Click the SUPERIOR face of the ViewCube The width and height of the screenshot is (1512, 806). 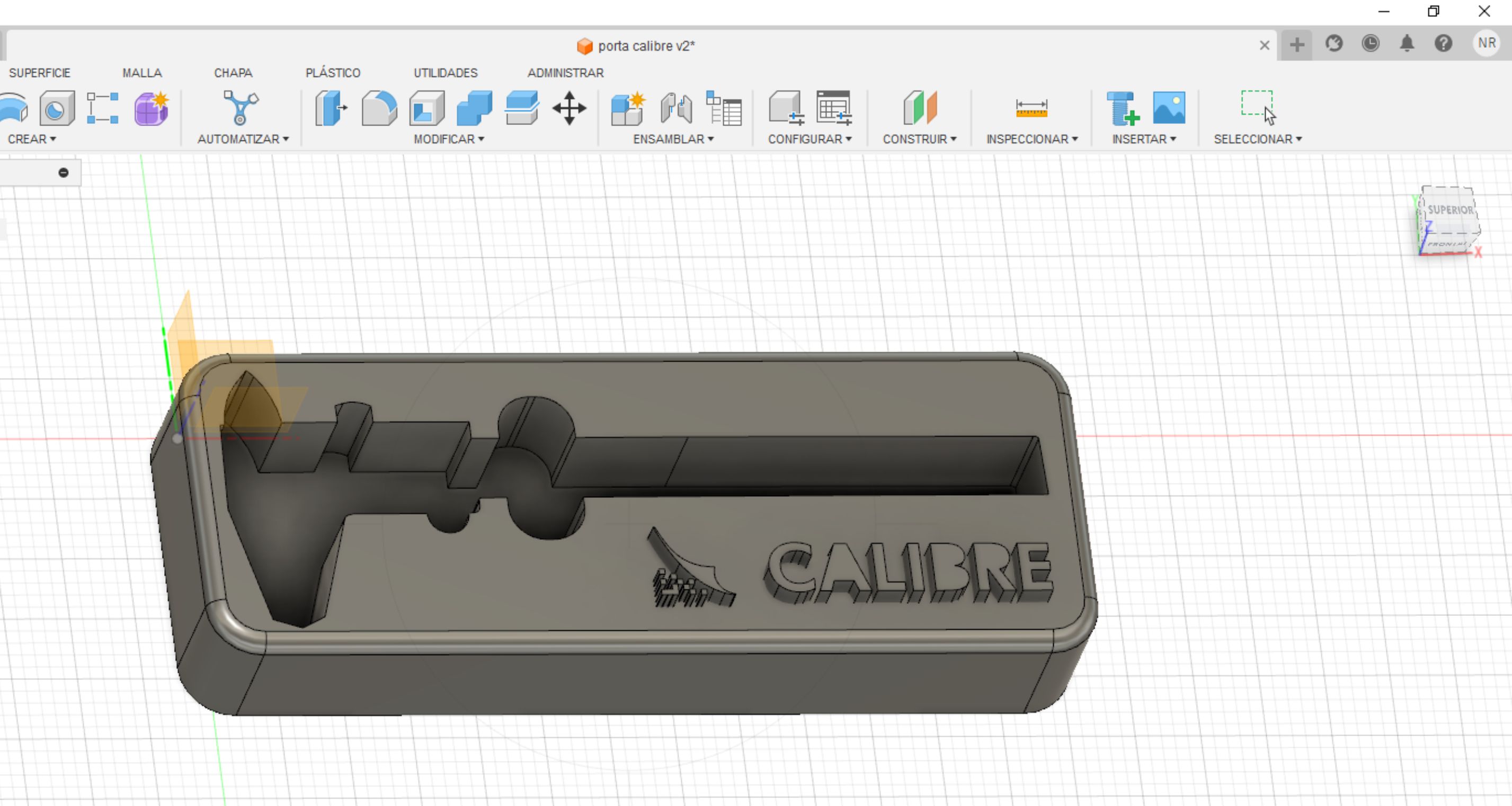point(1450,209)
